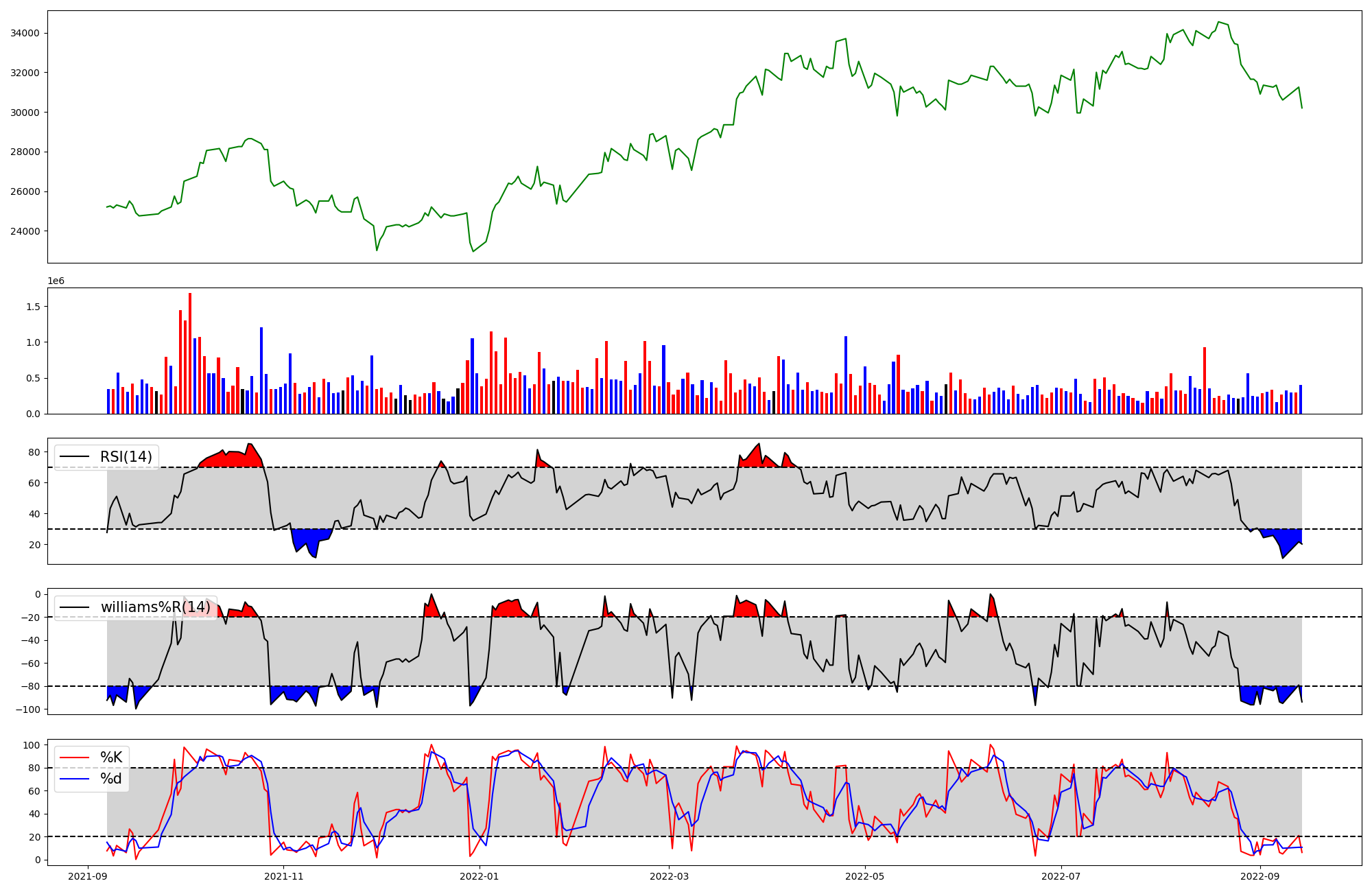Click the williams%R(14) legend entry
Viewport: 1372px width, 892px height.
coord(155,607)
